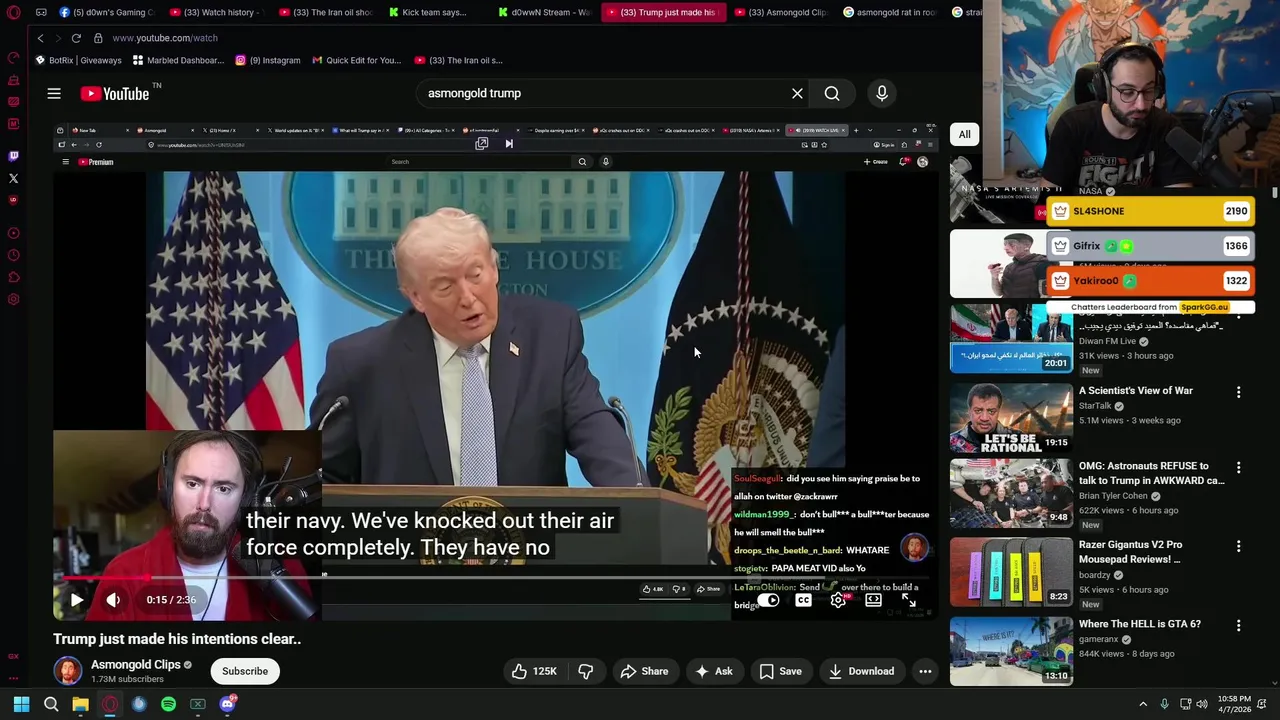Image resolution: width=1280 pixels, height=720 pixels.
Task: Click the Ask button below the video
Action: [713, 671]
